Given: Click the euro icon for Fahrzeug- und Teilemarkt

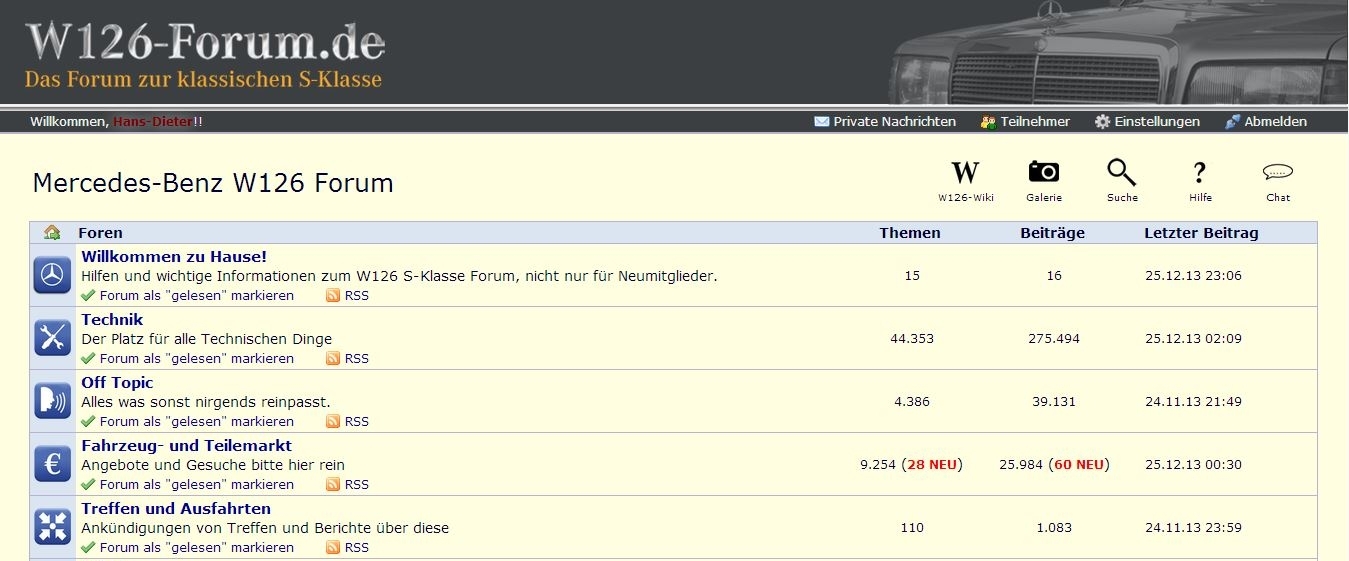Looking at the screenshot, I should click(52, 464).
